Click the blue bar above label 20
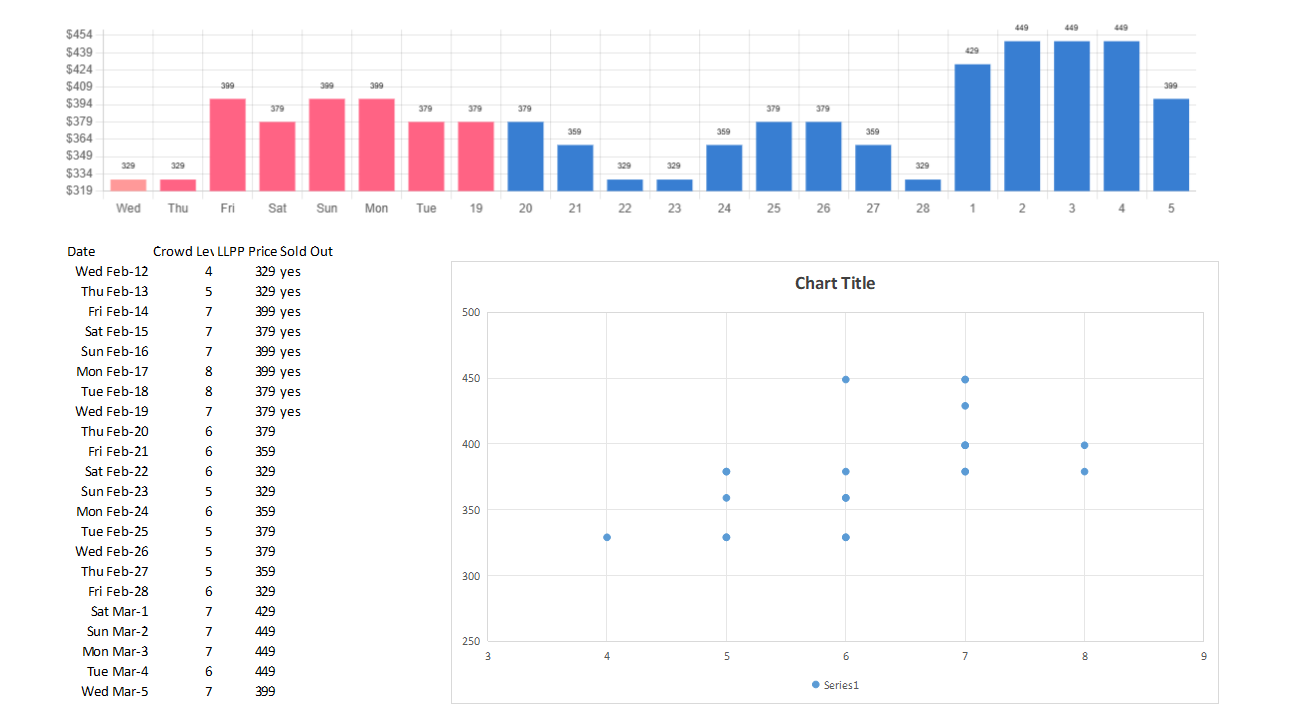The height and width of the screenshot is (723, 1300). (x=525, y=156)
